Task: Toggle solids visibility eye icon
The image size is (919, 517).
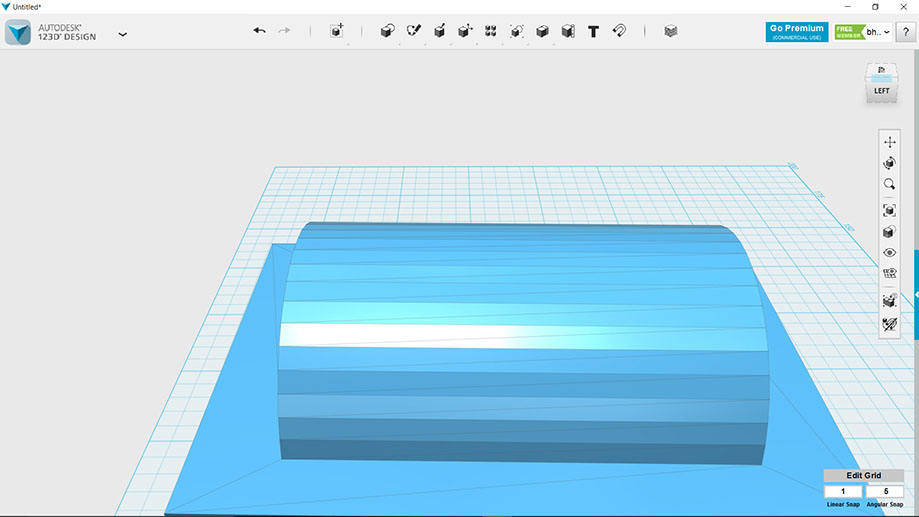Action: pos(890,253)
